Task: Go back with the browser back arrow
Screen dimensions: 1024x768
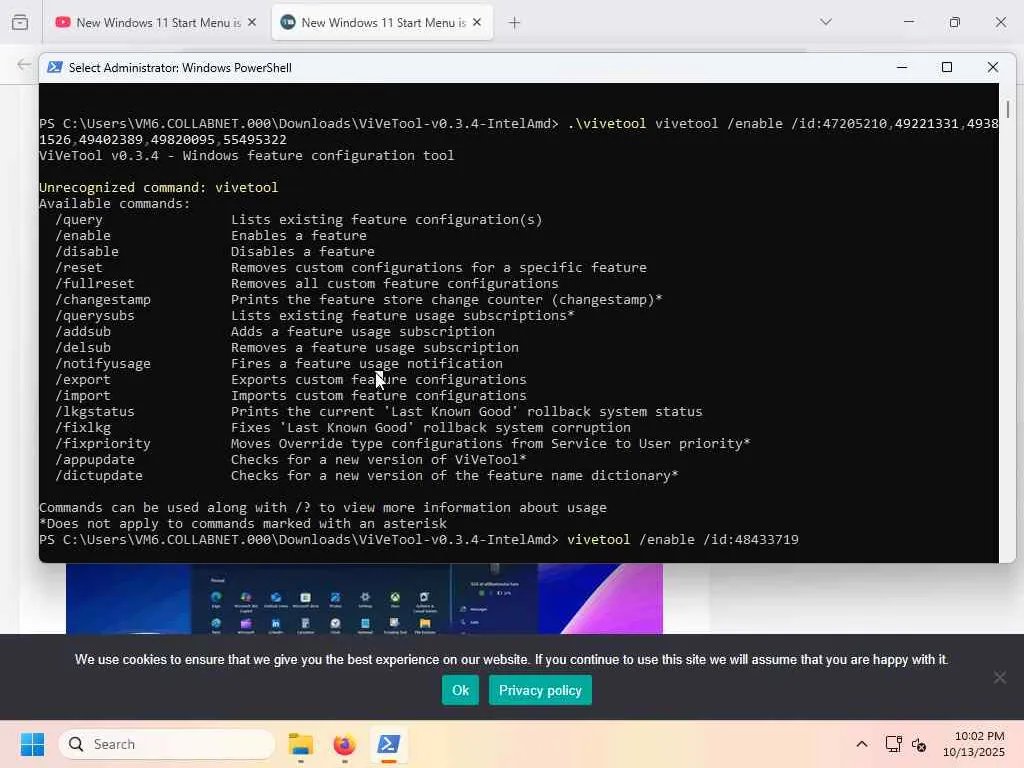Action: (x=24, y=64)
